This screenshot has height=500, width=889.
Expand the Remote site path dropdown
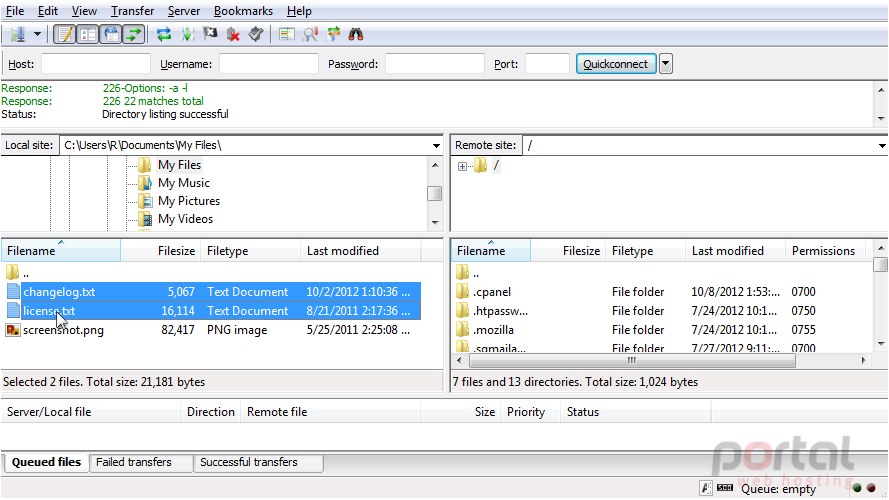pyautogui.click(x=882, y=146)
